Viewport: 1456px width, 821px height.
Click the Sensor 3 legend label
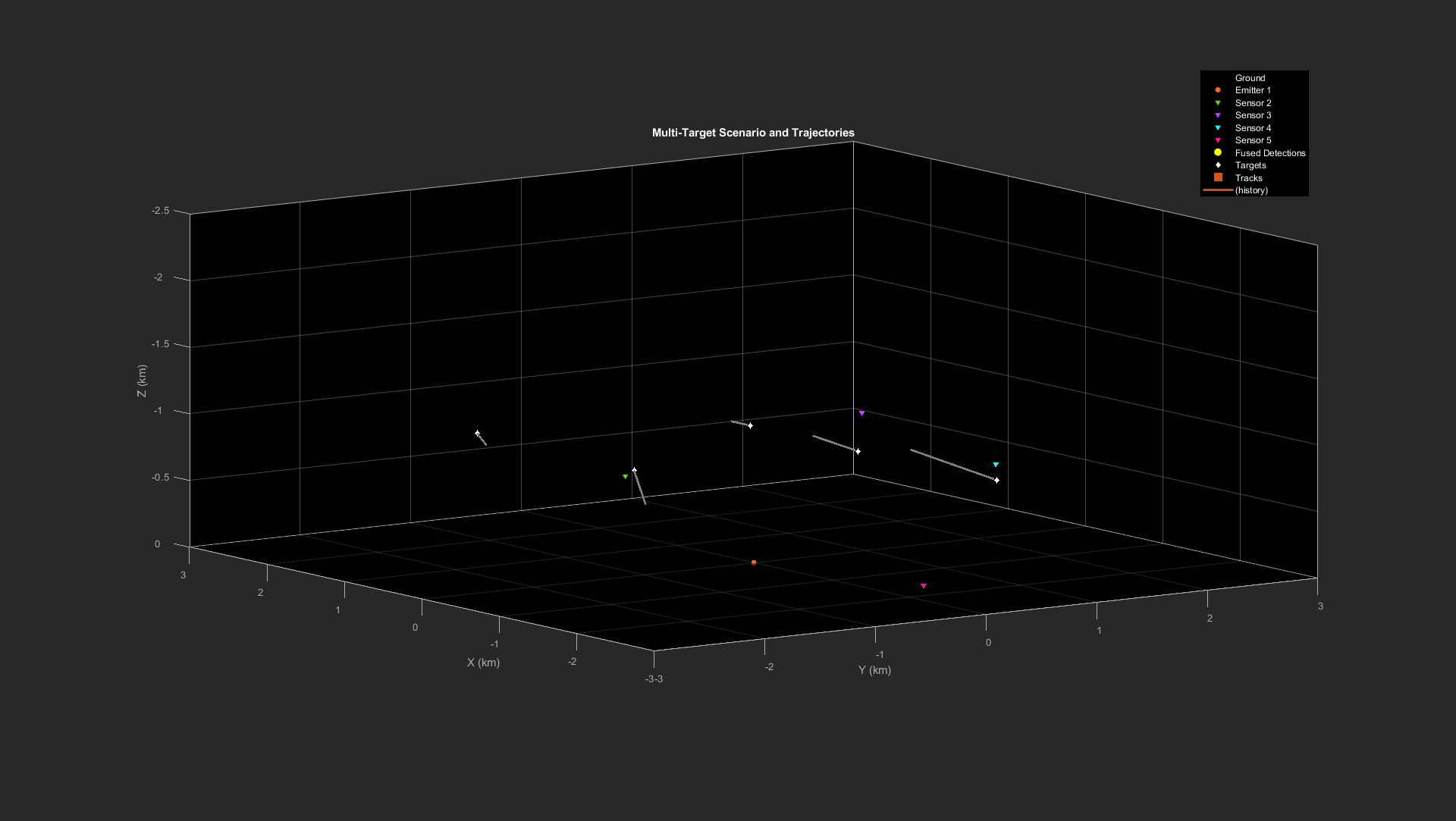coord(1253,115)
